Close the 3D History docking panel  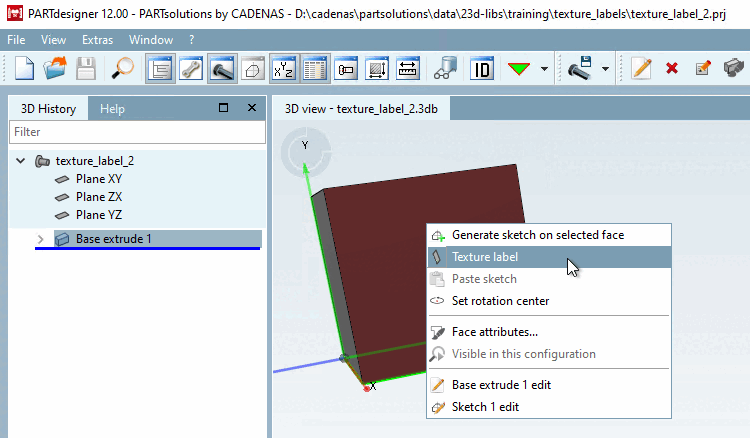point(252,108)
